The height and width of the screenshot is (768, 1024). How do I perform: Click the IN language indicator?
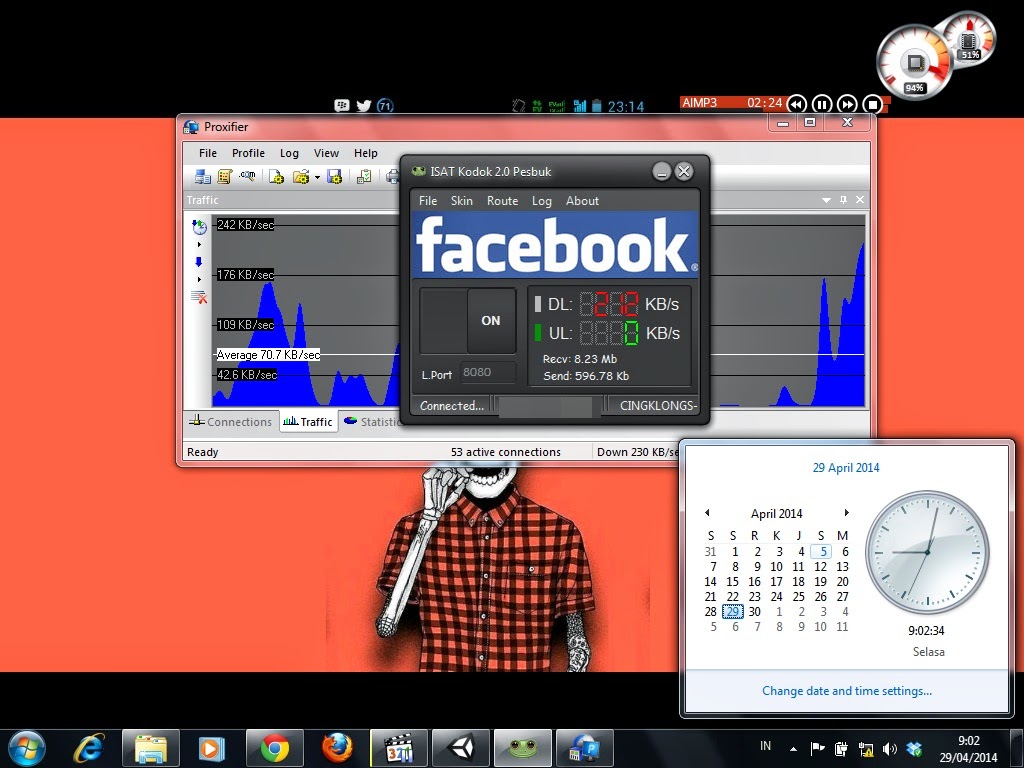tap(765, 746)
